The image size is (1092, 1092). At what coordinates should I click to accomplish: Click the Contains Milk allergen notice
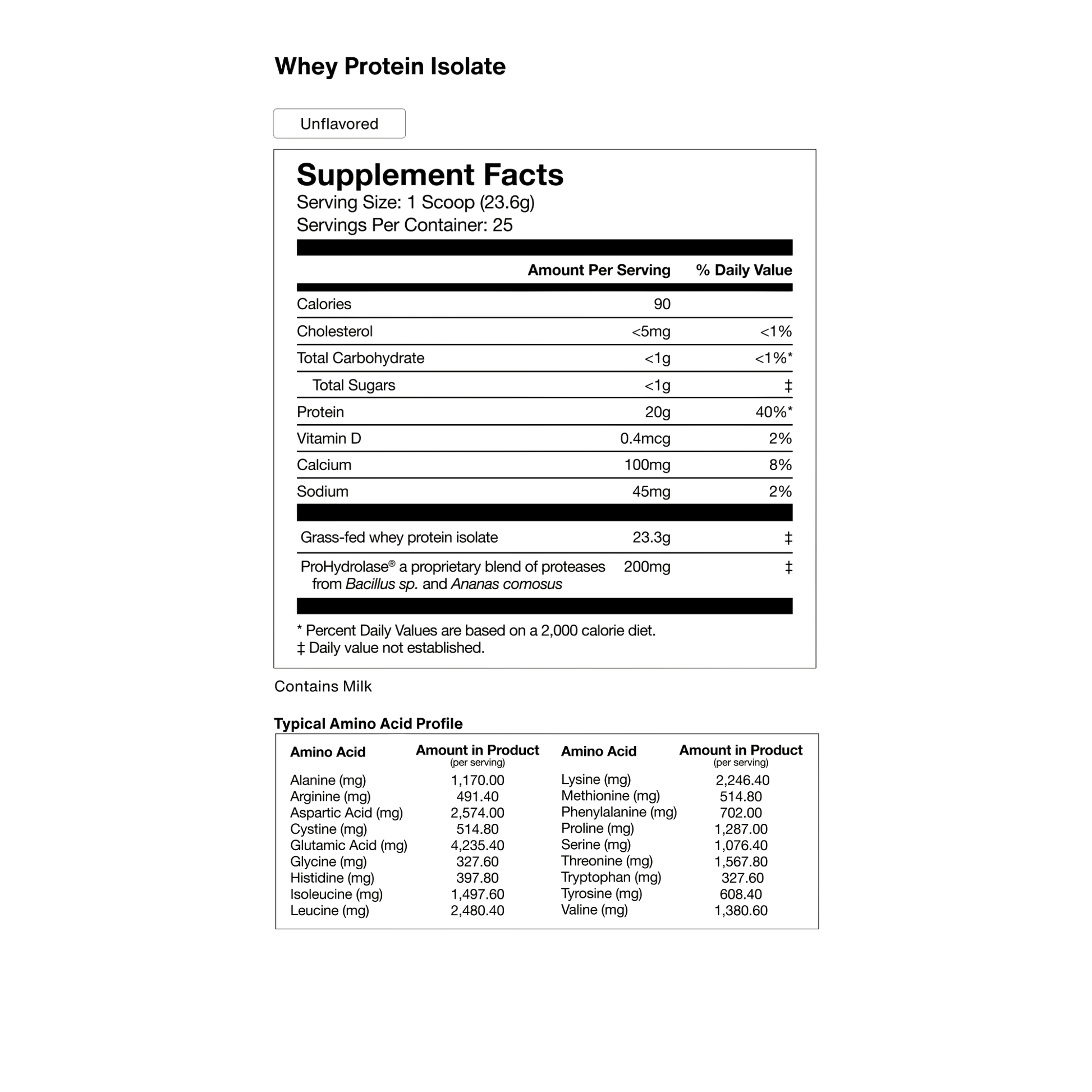point(323,686)
